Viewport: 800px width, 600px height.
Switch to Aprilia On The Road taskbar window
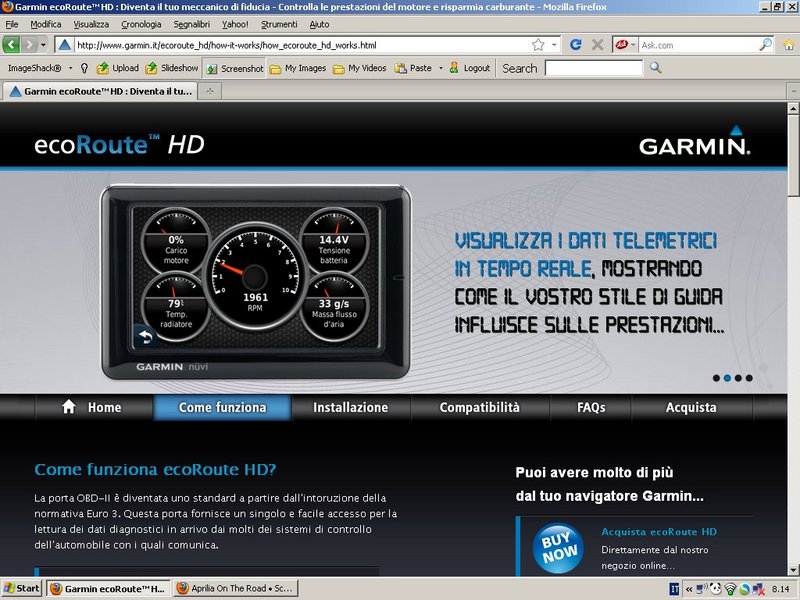pyautogui.click(x=235, y=588)
